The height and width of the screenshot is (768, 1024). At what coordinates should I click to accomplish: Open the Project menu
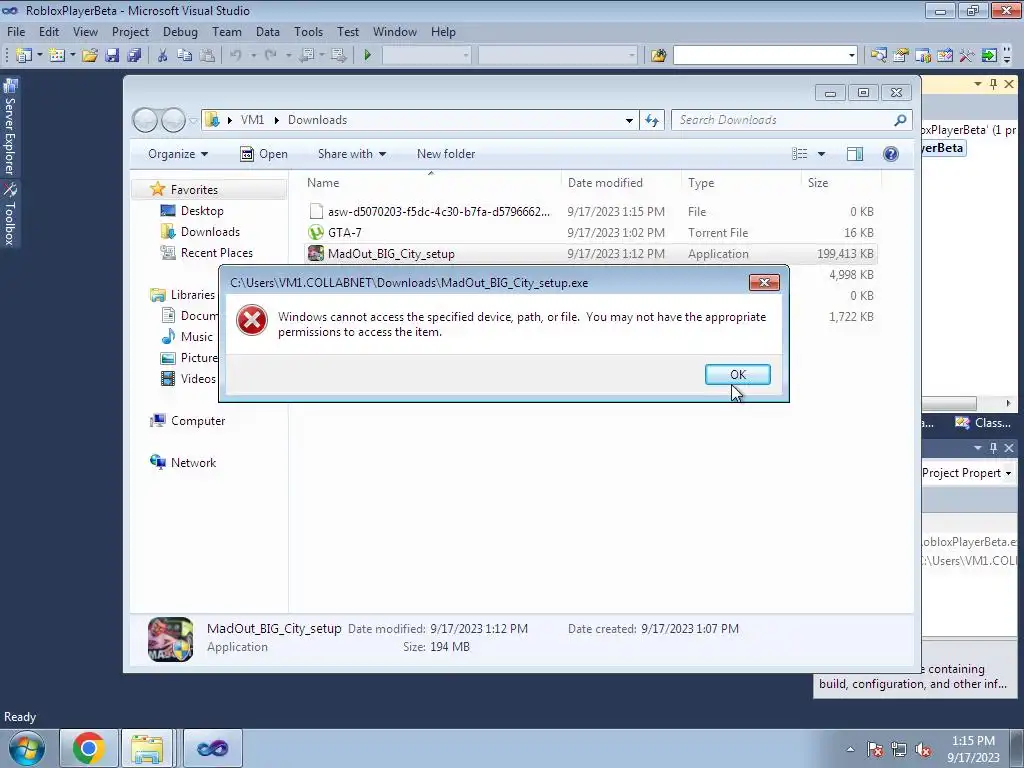click(x=130, y=31)
